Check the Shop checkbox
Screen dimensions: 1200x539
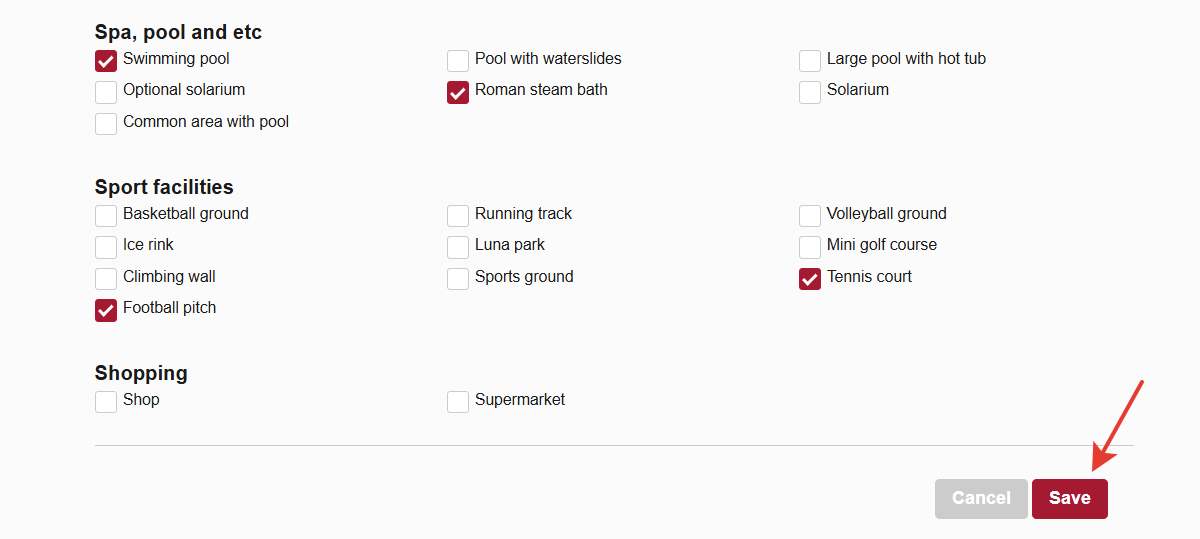pyautogui.click(x=106, y=402)
